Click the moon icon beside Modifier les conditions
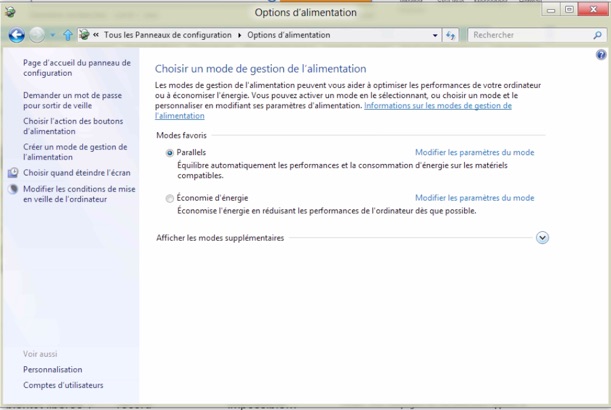Viewport: 611px width, 410px height. coord(13,189)
